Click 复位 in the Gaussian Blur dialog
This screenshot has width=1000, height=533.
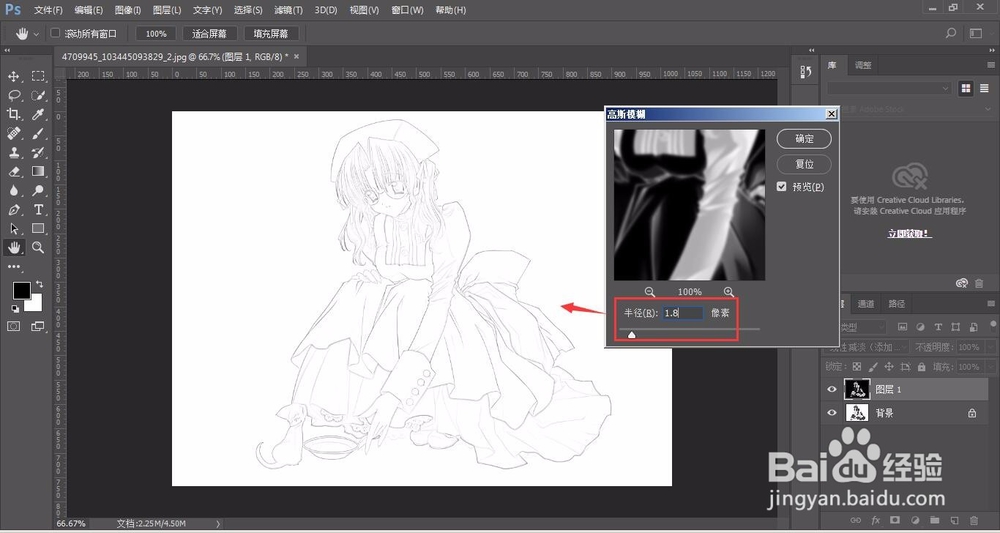click(804, 164)
